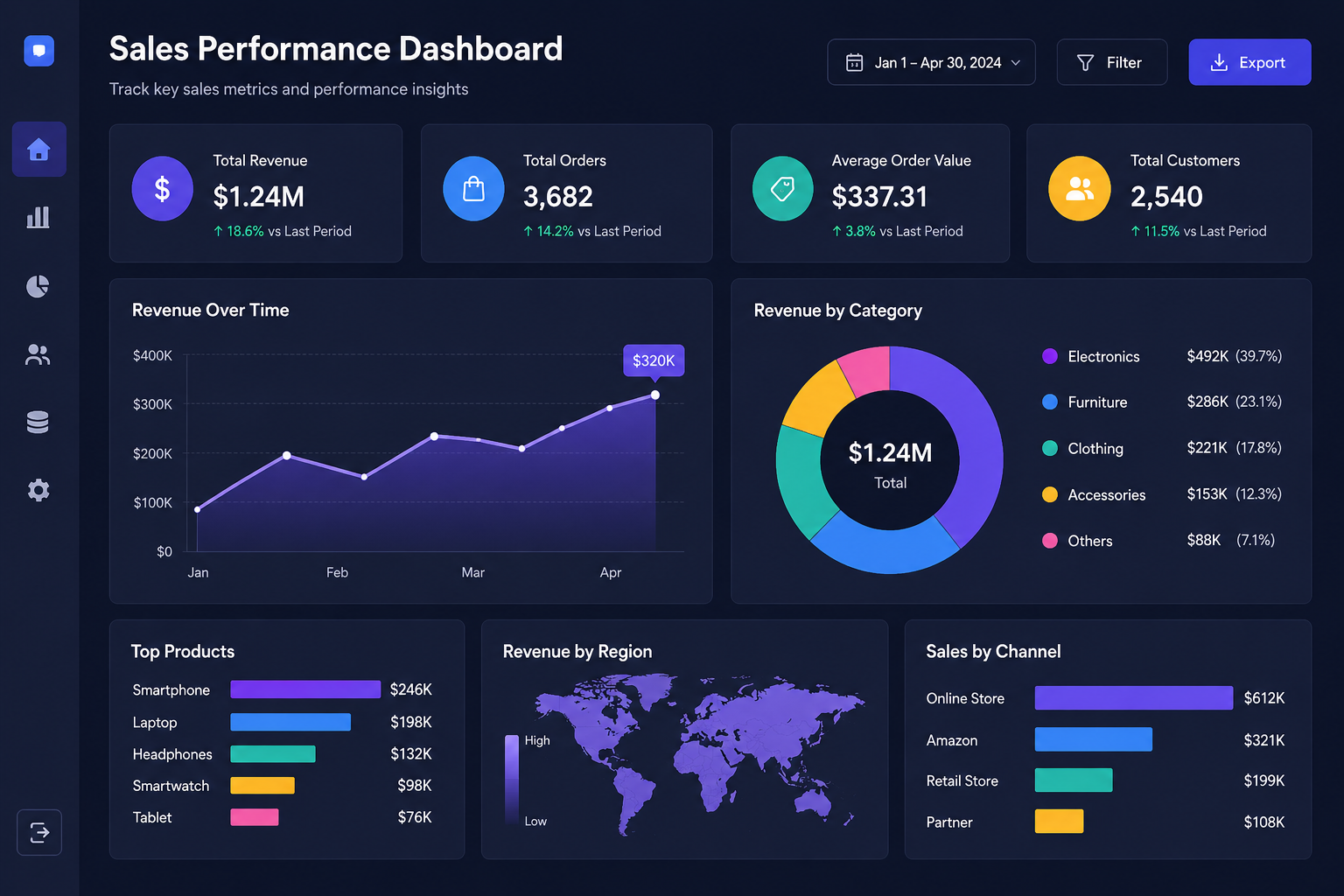The height and width of the screenshot is (896, 1344).
Task: Click the Online Store channel bar
Action: pos(1134,697)
